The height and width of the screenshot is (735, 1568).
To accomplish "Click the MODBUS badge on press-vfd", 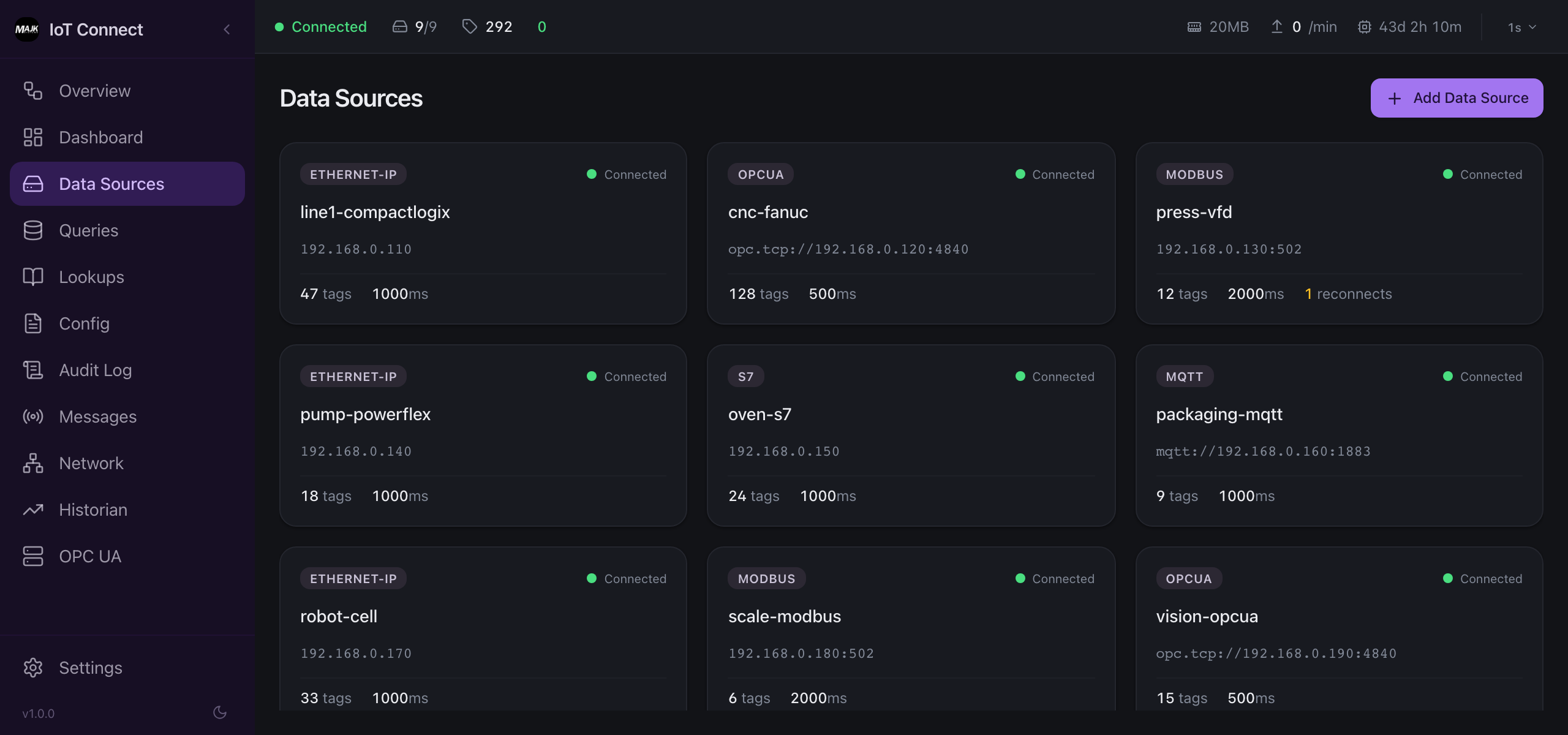I will (x=1194, y=175).
